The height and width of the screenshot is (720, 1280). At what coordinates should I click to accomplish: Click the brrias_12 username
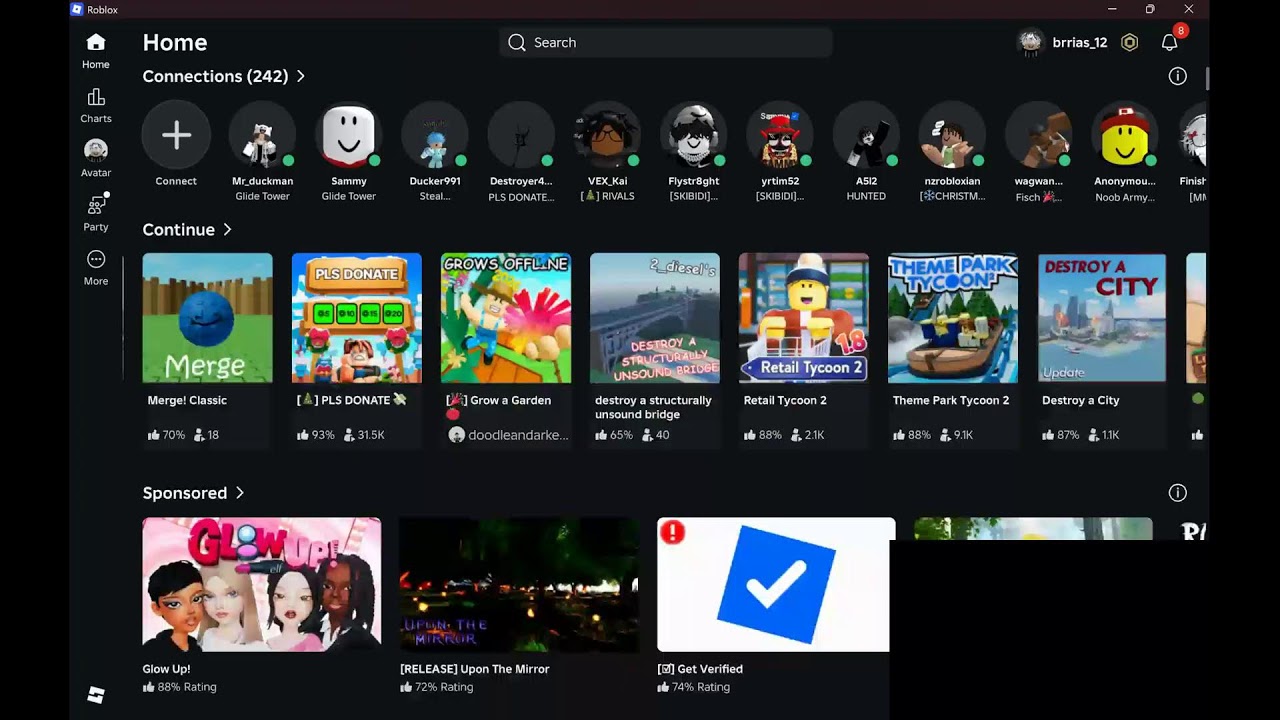[x=1080, y=43]
